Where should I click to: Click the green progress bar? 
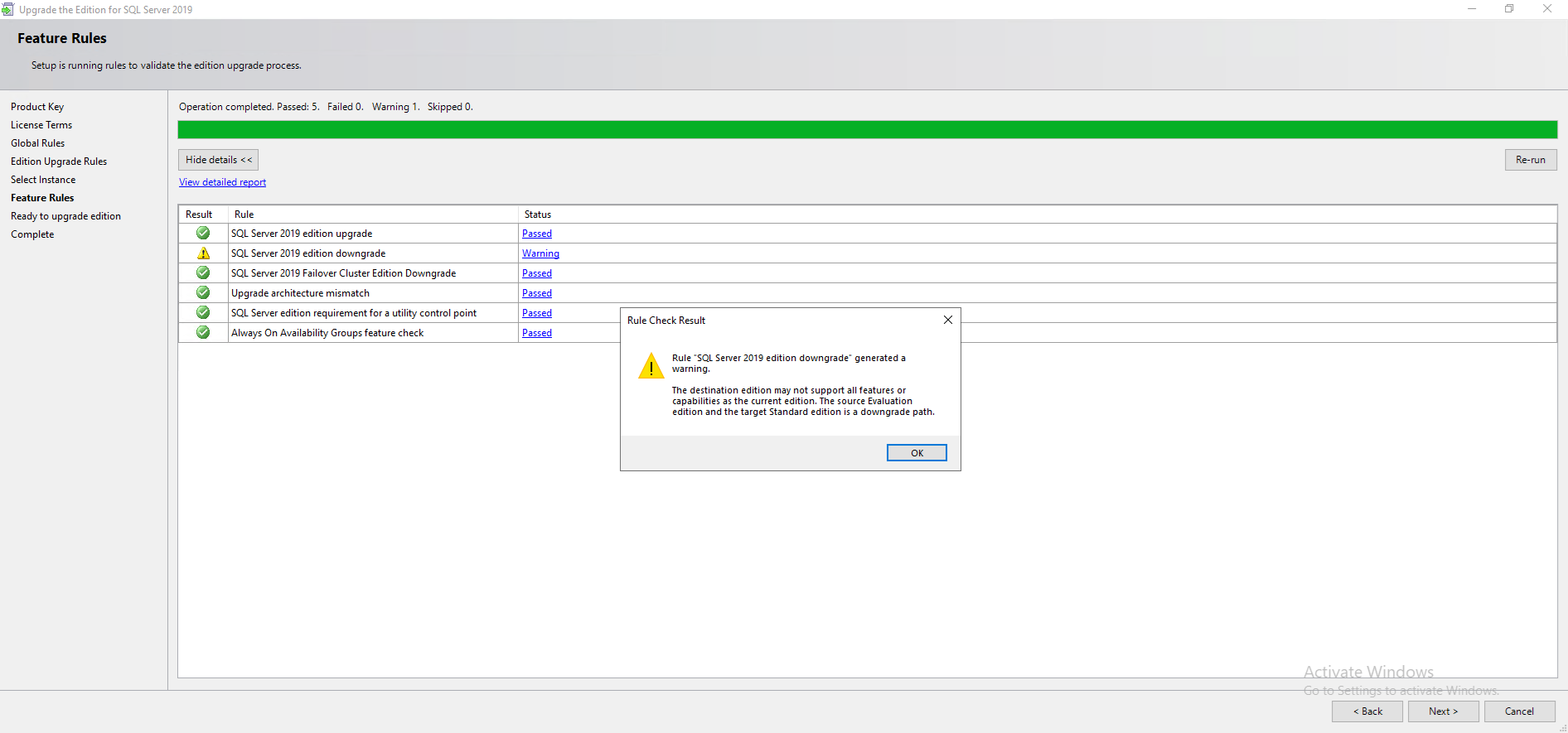[x=868, y=129]
